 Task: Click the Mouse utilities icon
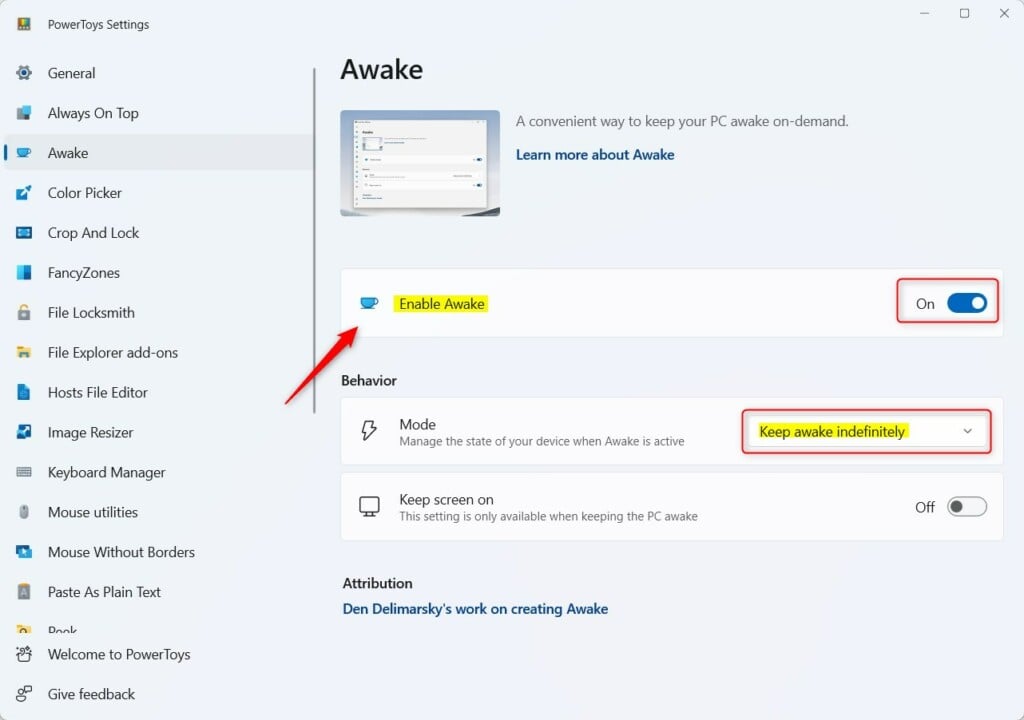pyautogui.click(x=24, y=512)
